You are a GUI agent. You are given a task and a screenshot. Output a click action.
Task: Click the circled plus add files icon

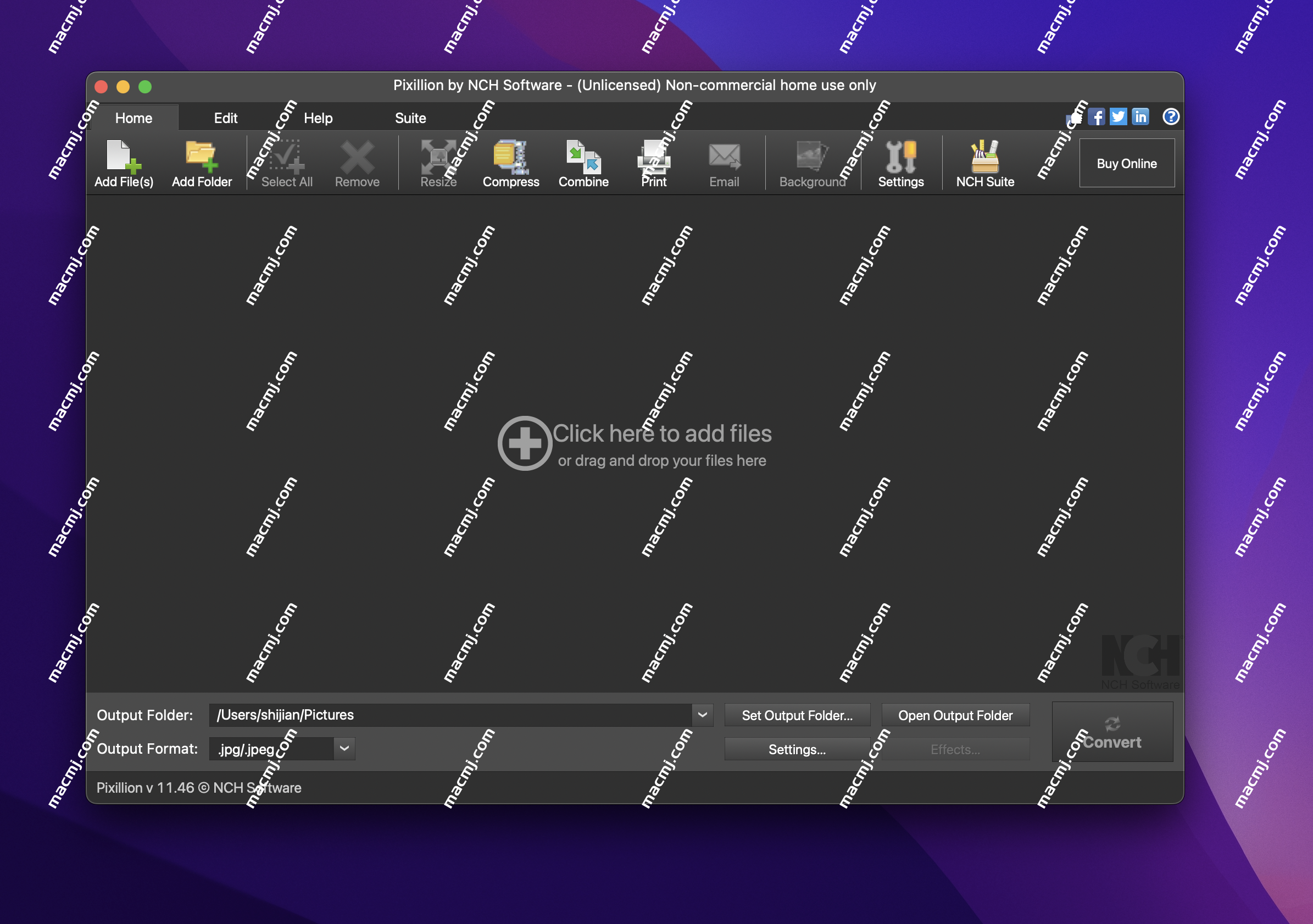pos(525,443)
